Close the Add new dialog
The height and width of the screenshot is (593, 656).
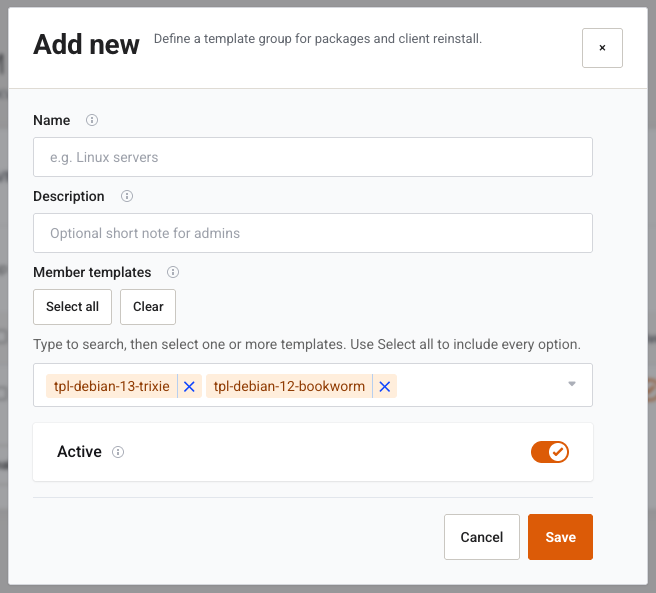coord(602,48)
